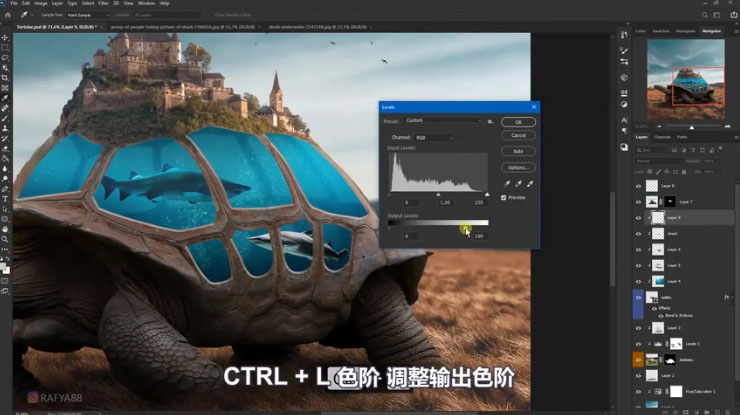Image resolution: width=740 pixels, height=415 pixels.
Task: Click the gray point eyedropper in Levels
Action: pyautogui.click(x=518, y=184)
